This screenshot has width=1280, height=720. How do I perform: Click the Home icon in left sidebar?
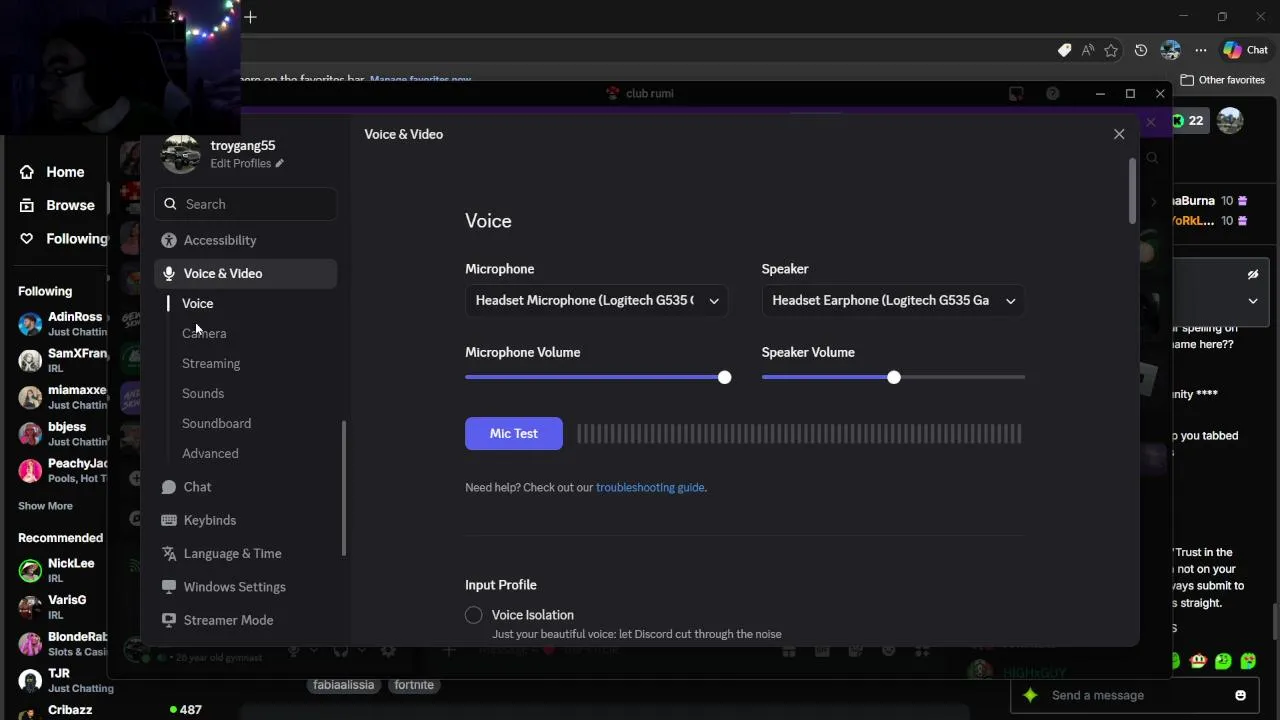click(x=27, y=172)
